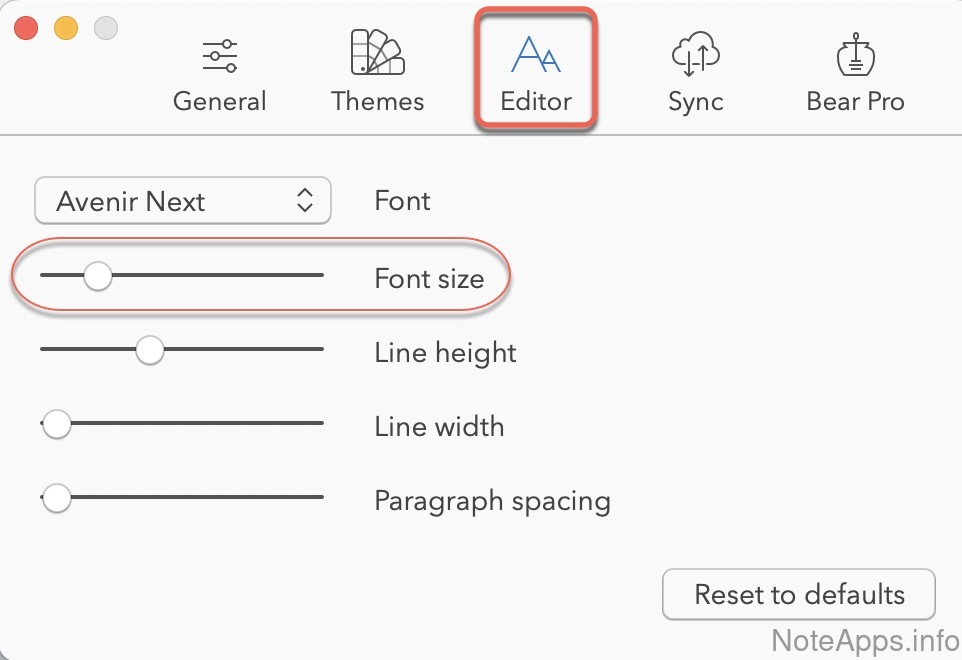The width and height of the screenshot is (962, 660).
Task: Click the Font size slider knob
Action: click(97, 275)
